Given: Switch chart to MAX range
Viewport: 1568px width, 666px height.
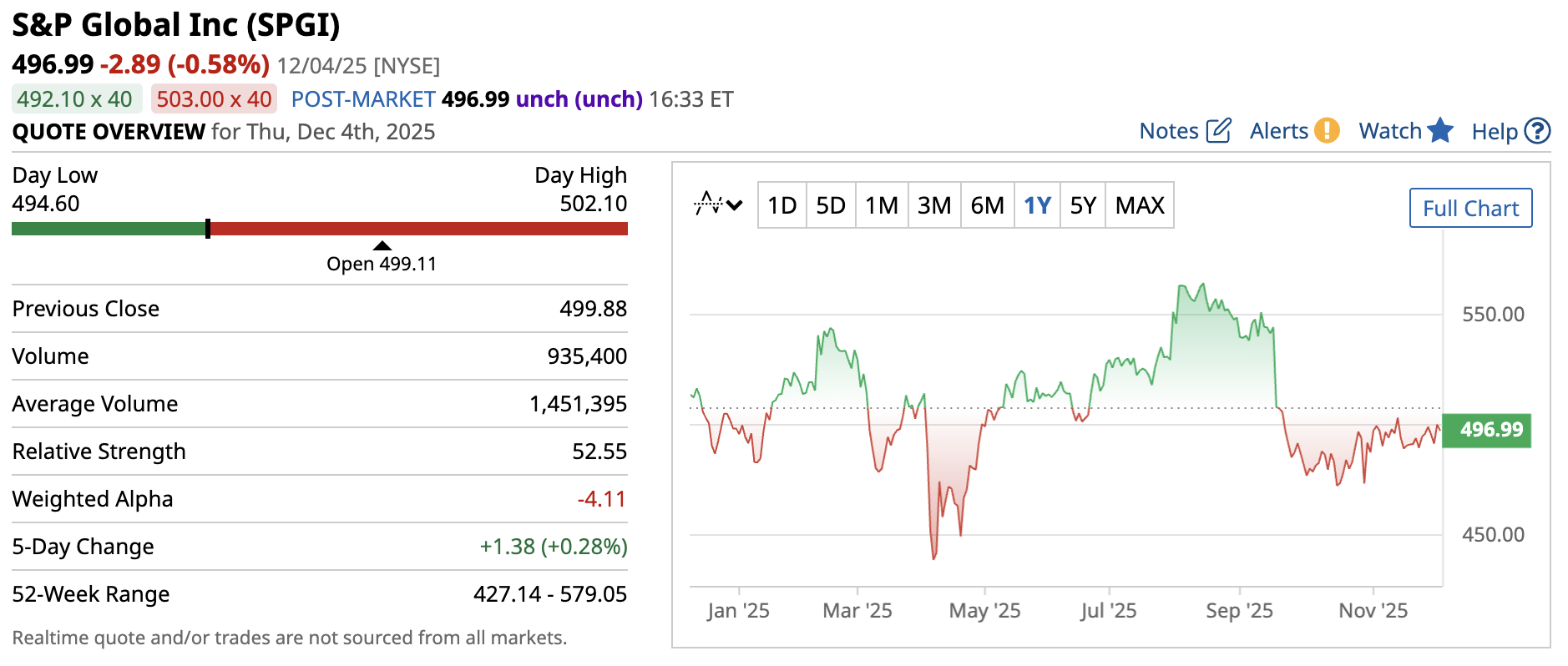Looking at the screenshot, I should click(1140, 205).
